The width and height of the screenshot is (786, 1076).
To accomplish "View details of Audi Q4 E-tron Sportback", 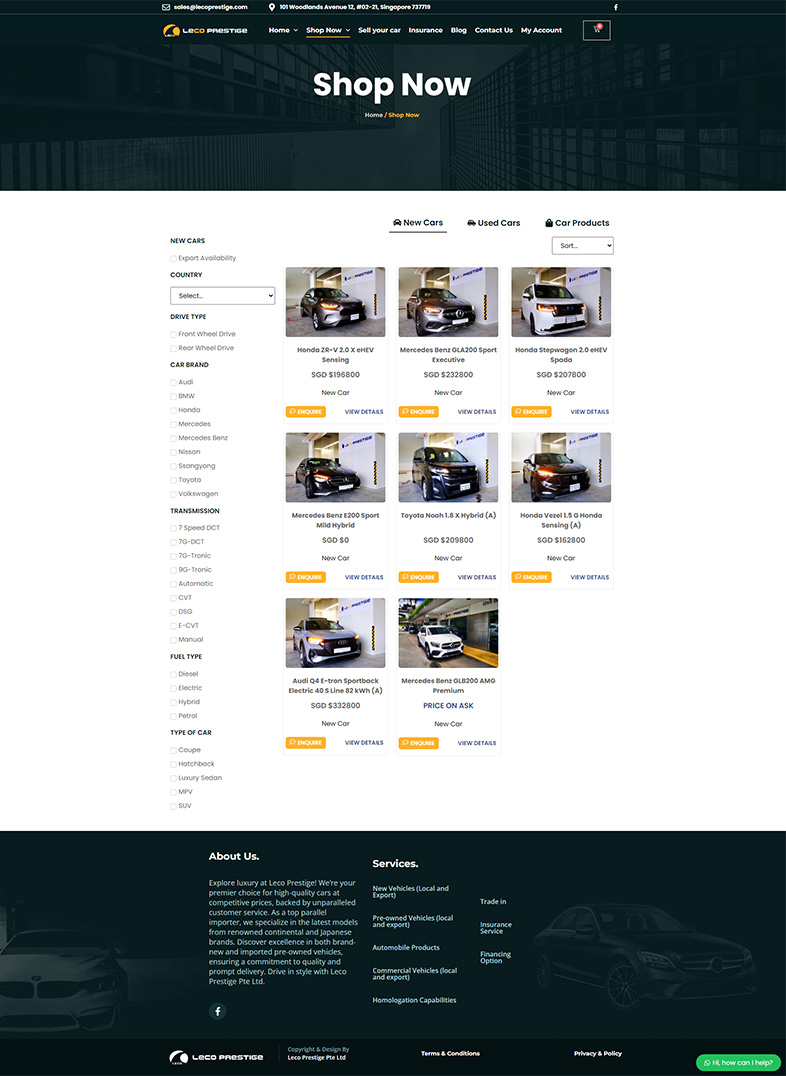I will pos(364,742).
